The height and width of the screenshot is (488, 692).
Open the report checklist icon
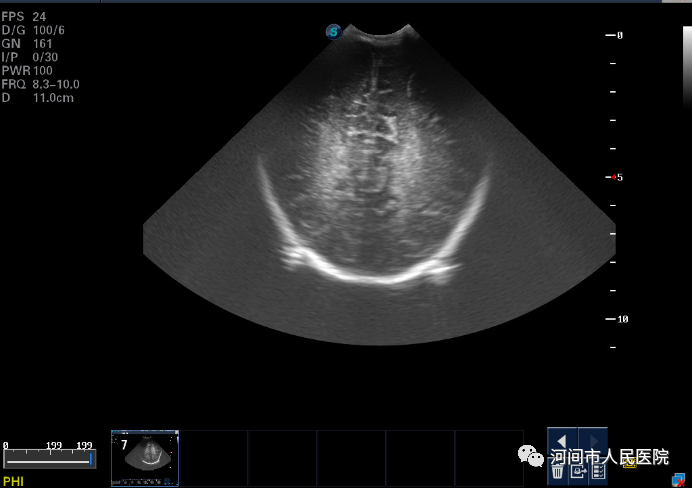coord(598,472)
